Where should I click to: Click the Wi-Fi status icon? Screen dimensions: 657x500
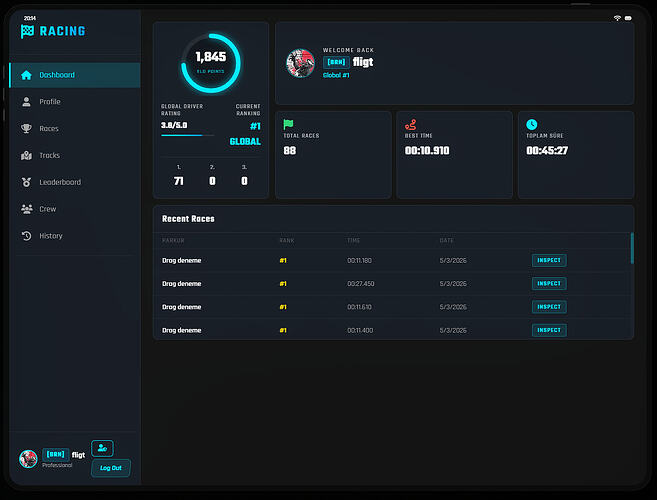tap(617, 18)
